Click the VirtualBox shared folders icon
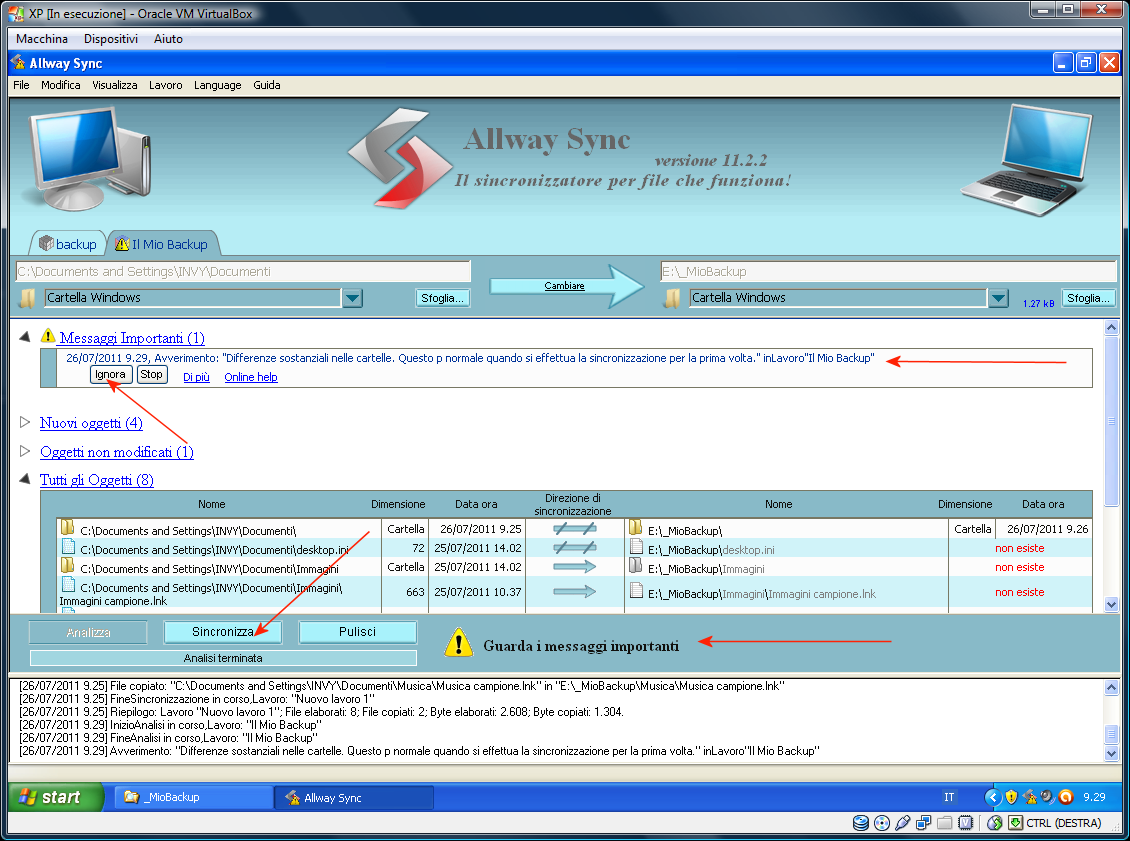This screenshot has width=1130, height=841. coord(945,823)
